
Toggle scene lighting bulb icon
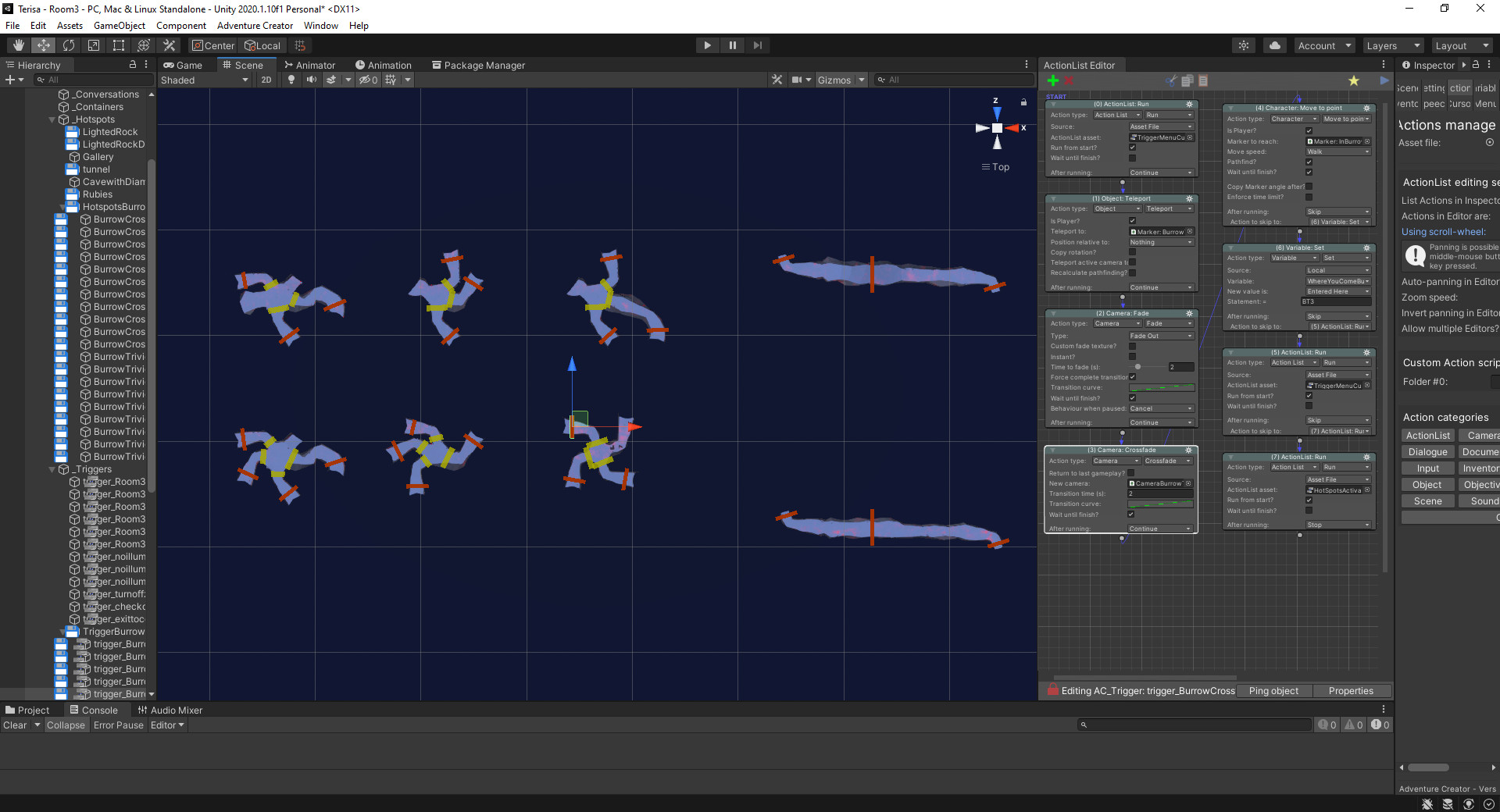tap(291, 80)
